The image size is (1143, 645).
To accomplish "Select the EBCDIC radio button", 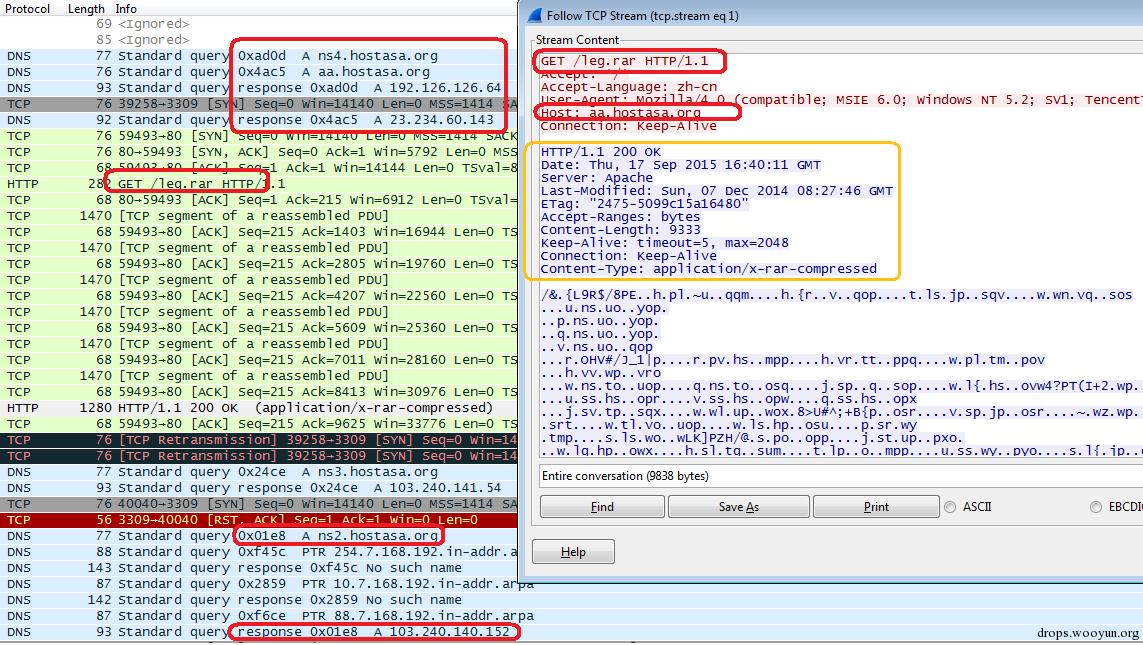I will tap(1096, 507).
